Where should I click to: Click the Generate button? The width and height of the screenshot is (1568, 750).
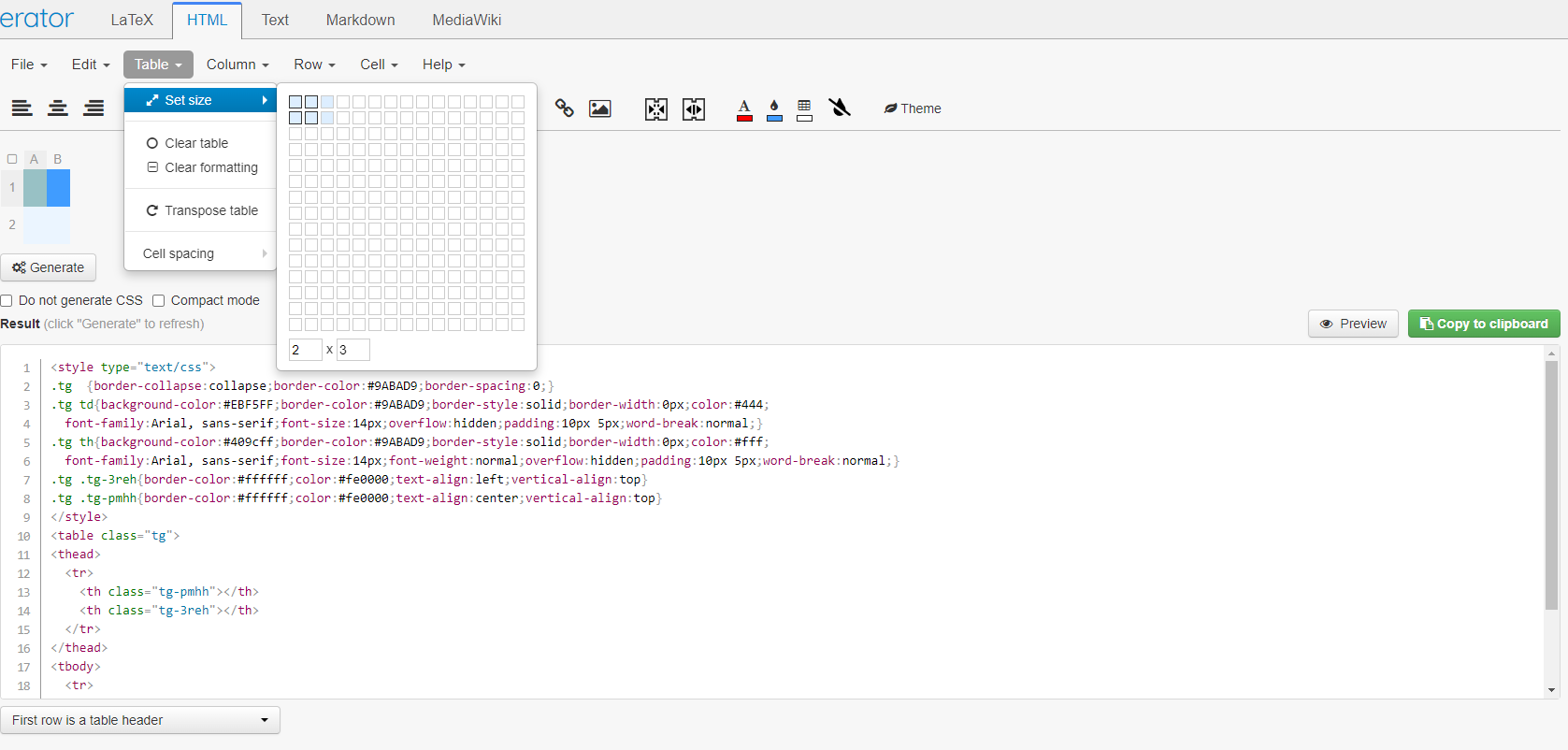tap(49, 267)
